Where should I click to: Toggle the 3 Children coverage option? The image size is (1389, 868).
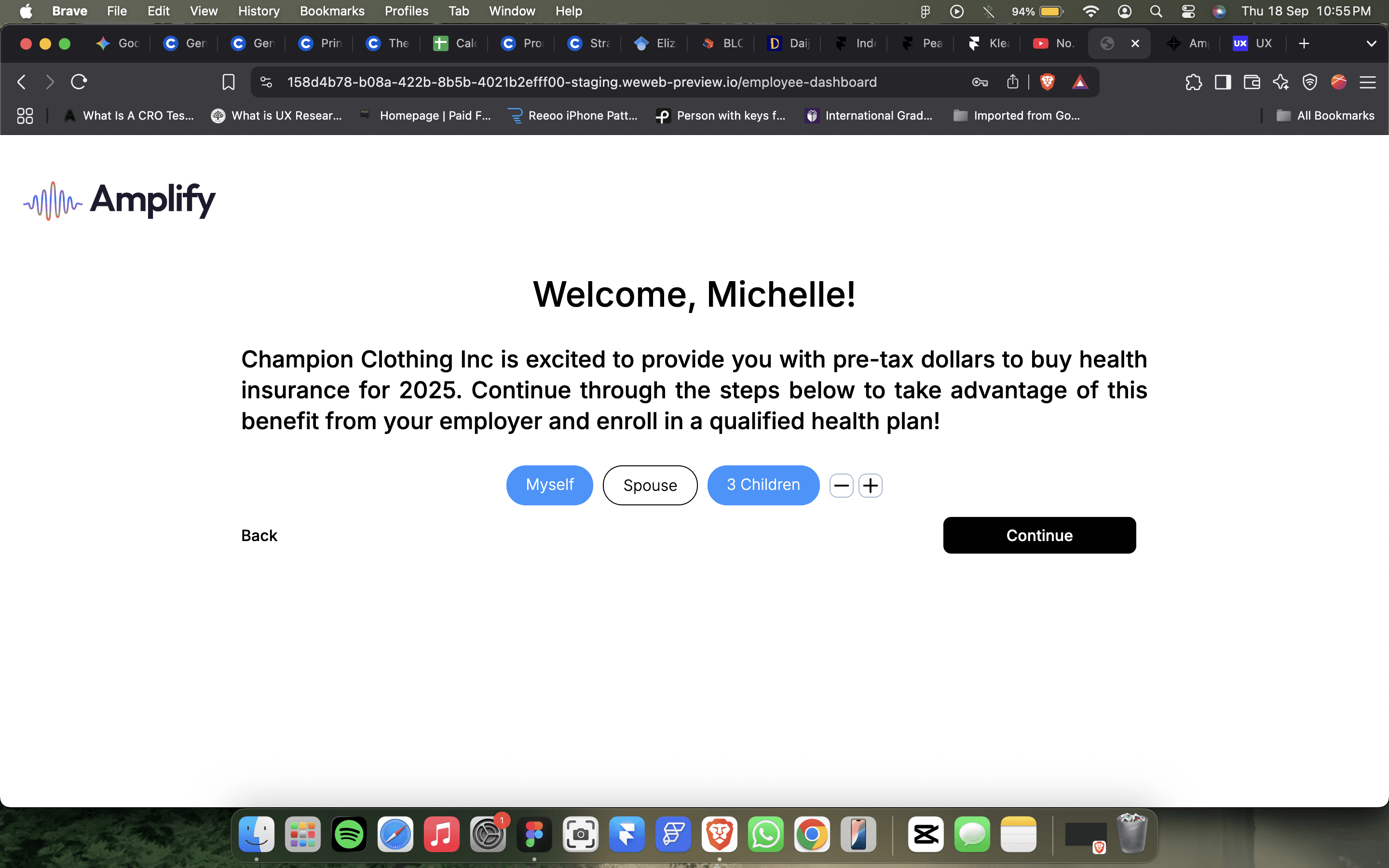pos(763,485)
